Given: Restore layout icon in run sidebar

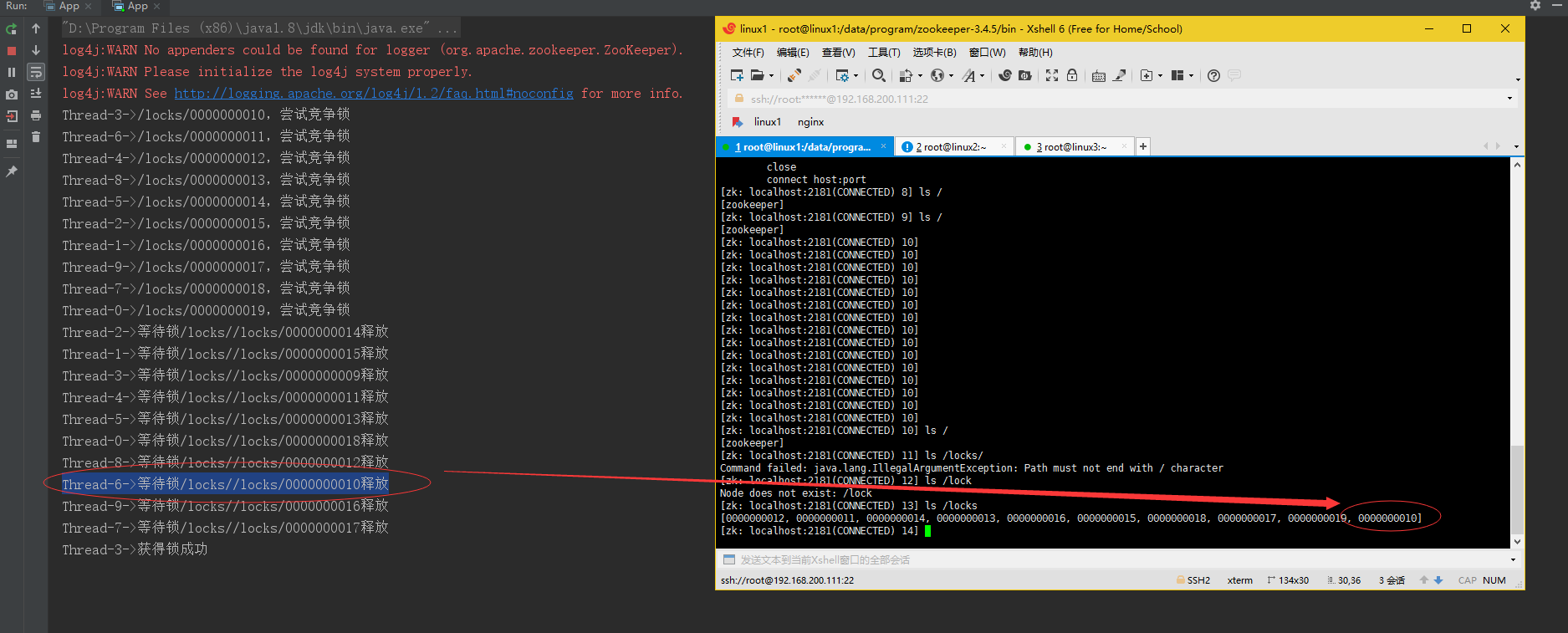Looking at the screenshot, I should tap(12, 144).
